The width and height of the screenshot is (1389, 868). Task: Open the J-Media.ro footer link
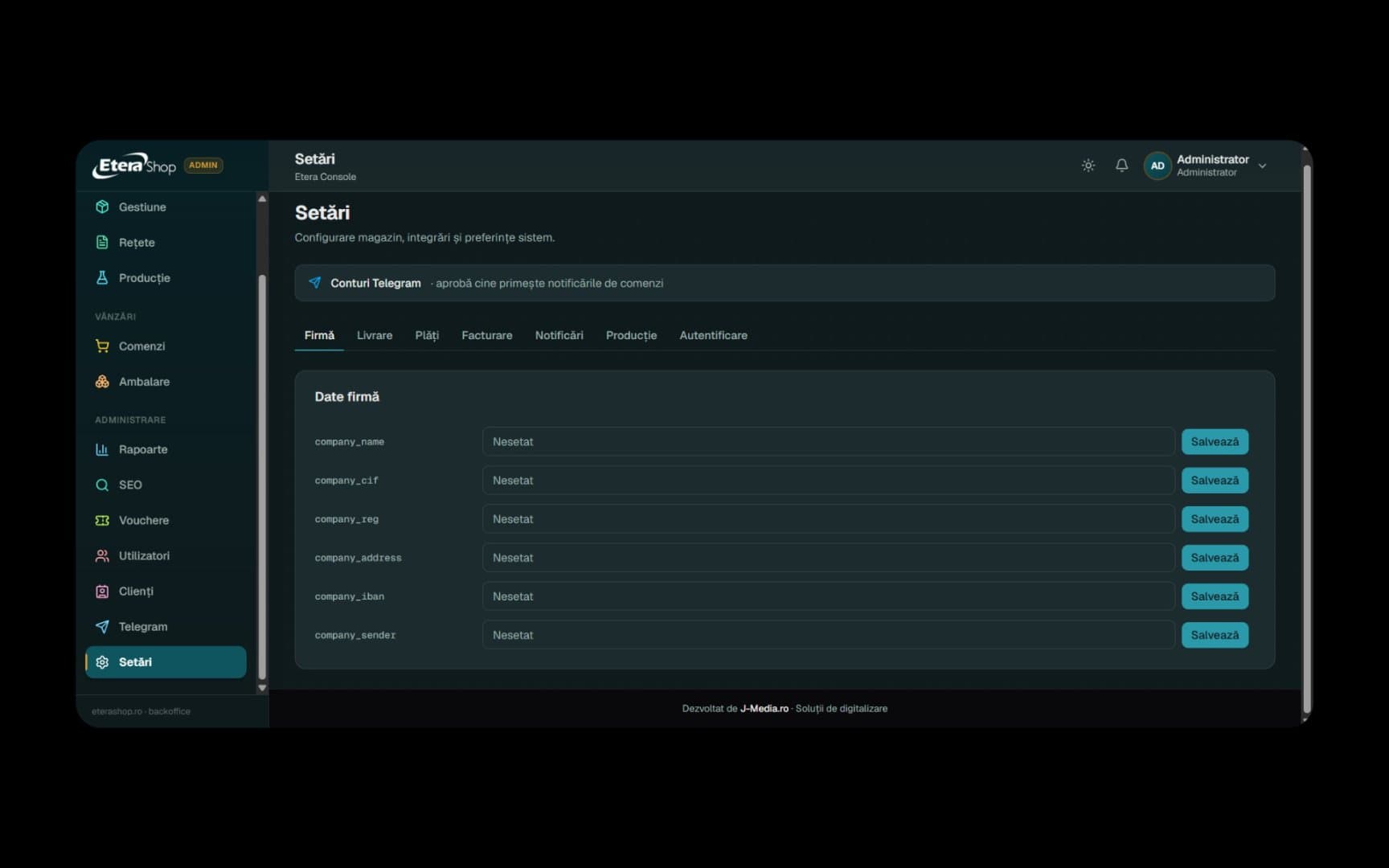764,708
